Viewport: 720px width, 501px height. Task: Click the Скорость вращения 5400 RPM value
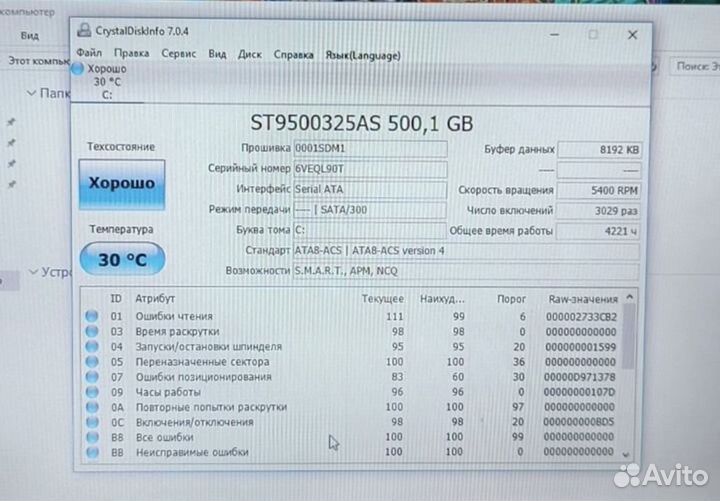pyautogui.click(x=599, y=190)
